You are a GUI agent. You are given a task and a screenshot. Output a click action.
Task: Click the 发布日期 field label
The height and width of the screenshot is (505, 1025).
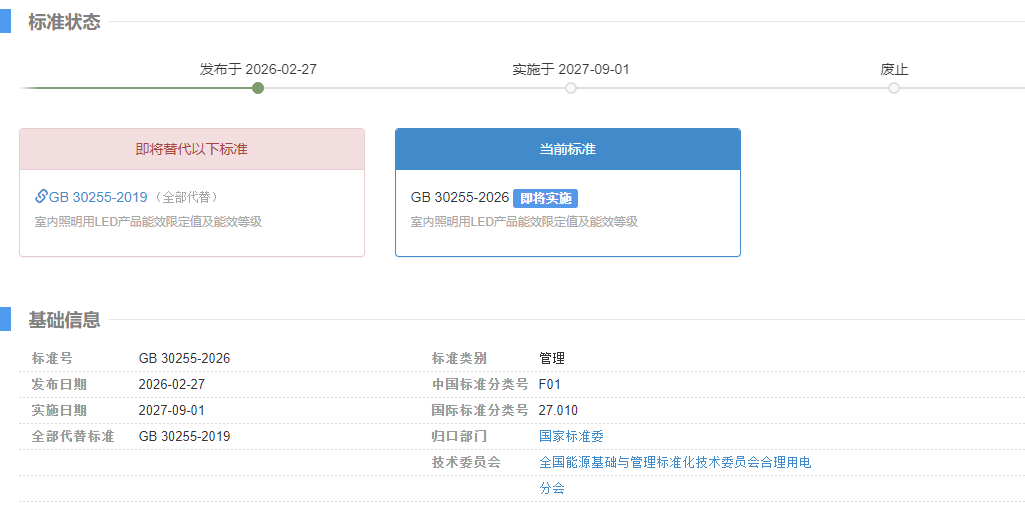click(59, 385)
